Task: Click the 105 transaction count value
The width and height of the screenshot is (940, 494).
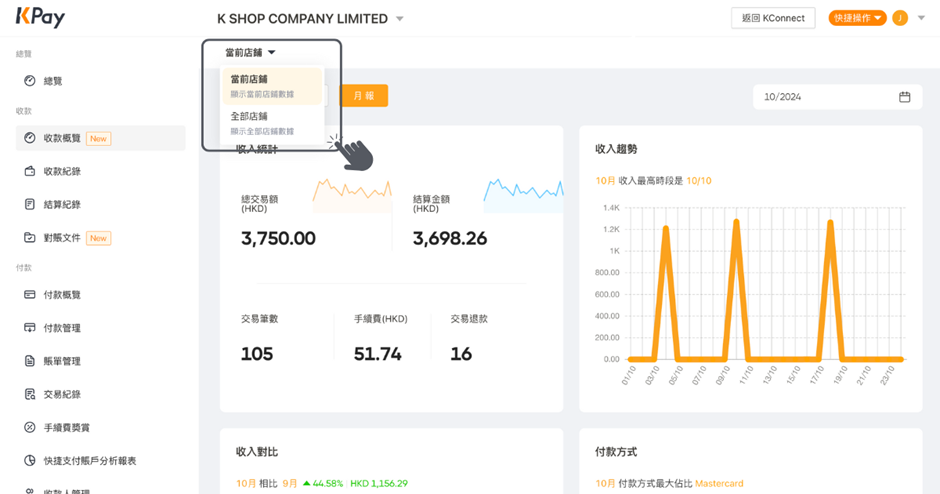Action: (257, 354)
